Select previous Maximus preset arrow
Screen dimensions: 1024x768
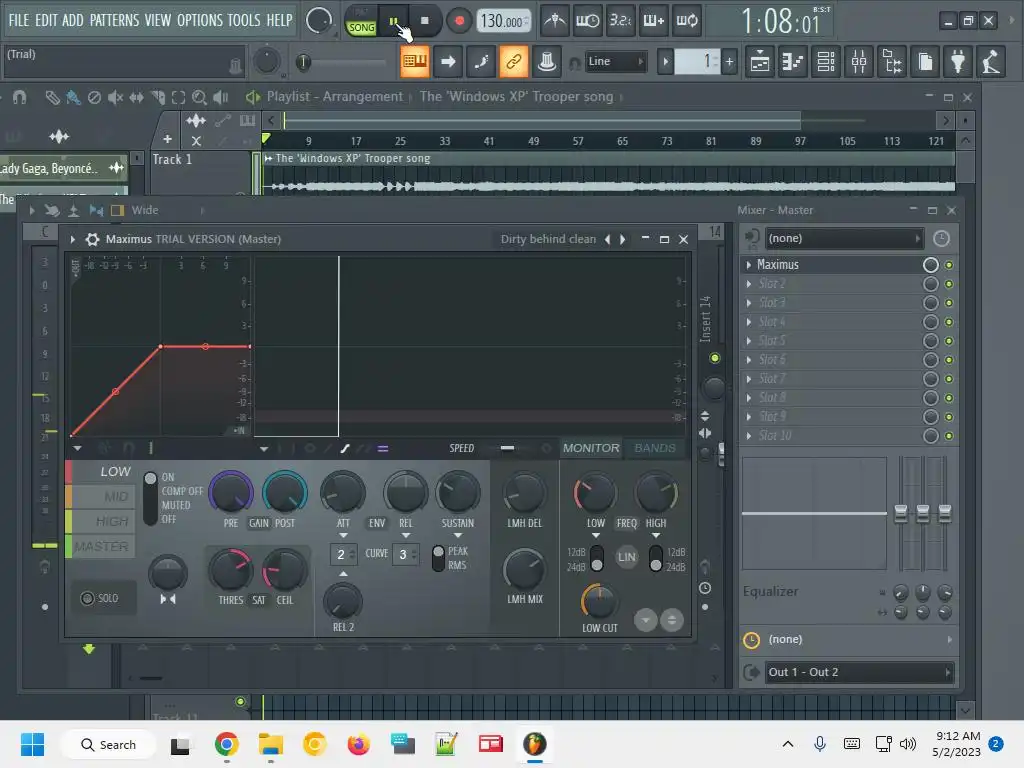(607, 239)
